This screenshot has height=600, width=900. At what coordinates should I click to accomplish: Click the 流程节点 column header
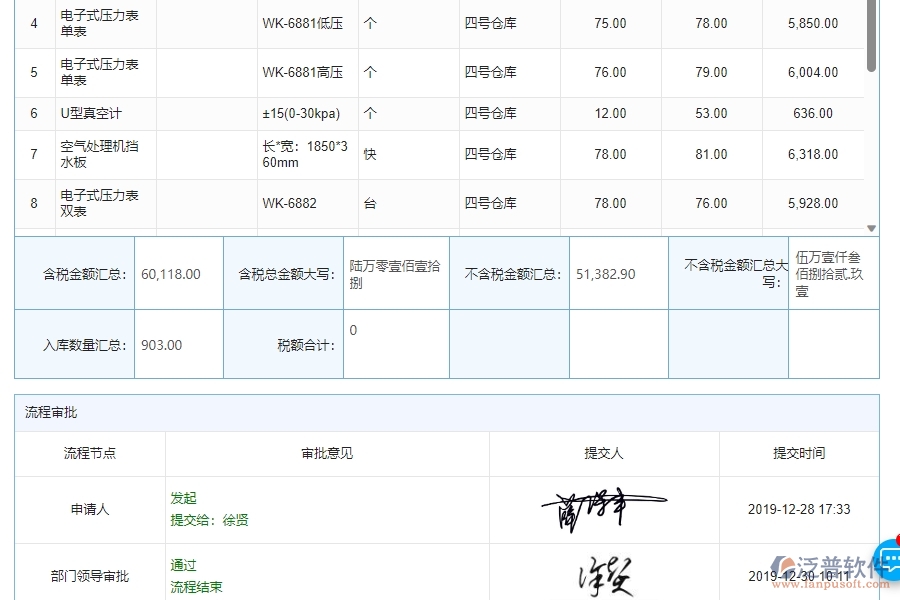[x=89, y=453]
